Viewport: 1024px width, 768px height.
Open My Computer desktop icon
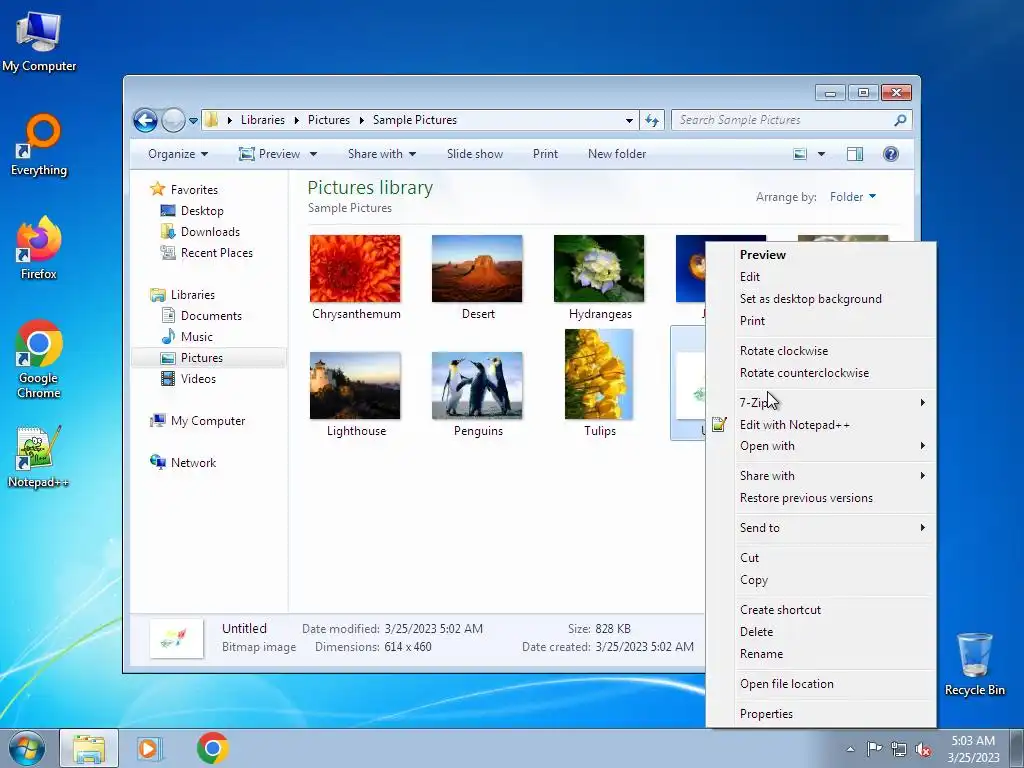pos(39,40)
